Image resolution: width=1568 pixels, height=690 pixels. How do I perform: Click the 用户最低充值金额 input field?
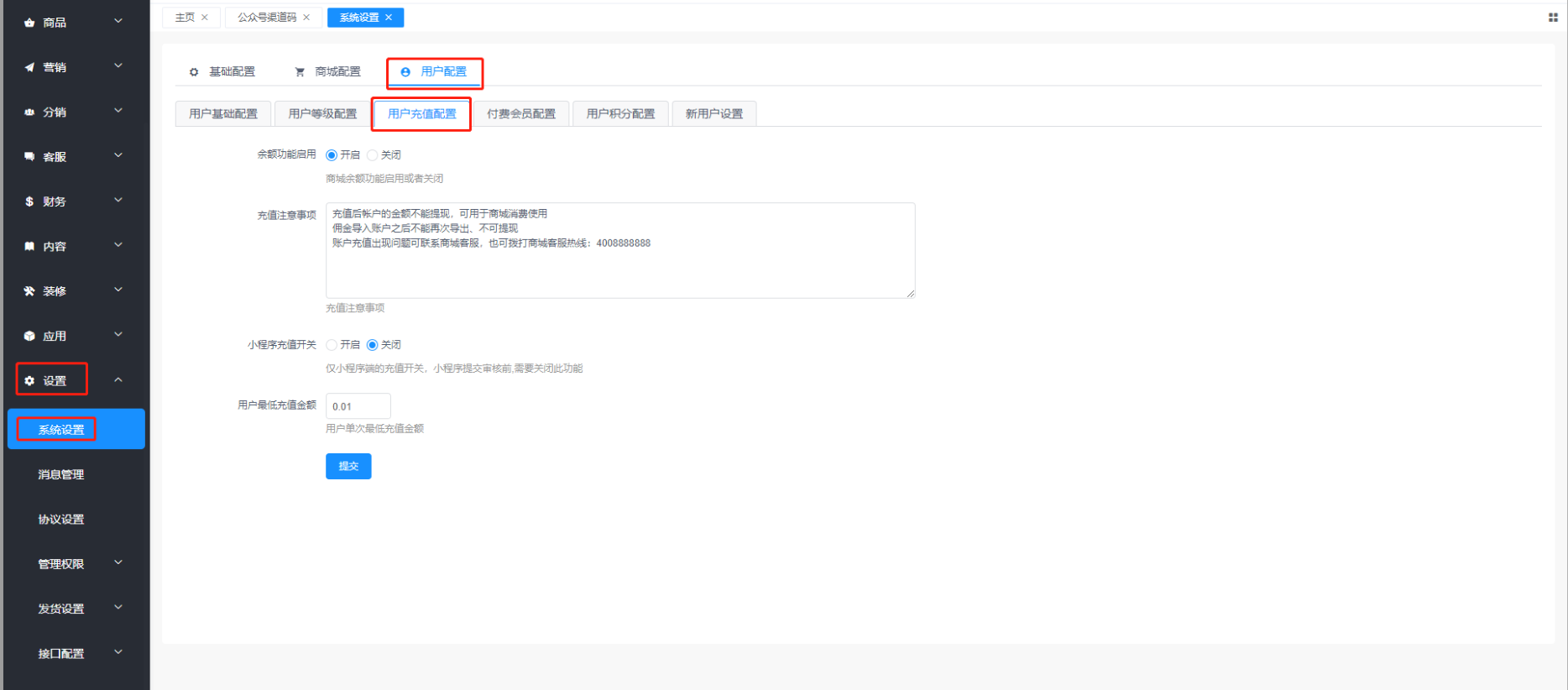tap(358, 406)
